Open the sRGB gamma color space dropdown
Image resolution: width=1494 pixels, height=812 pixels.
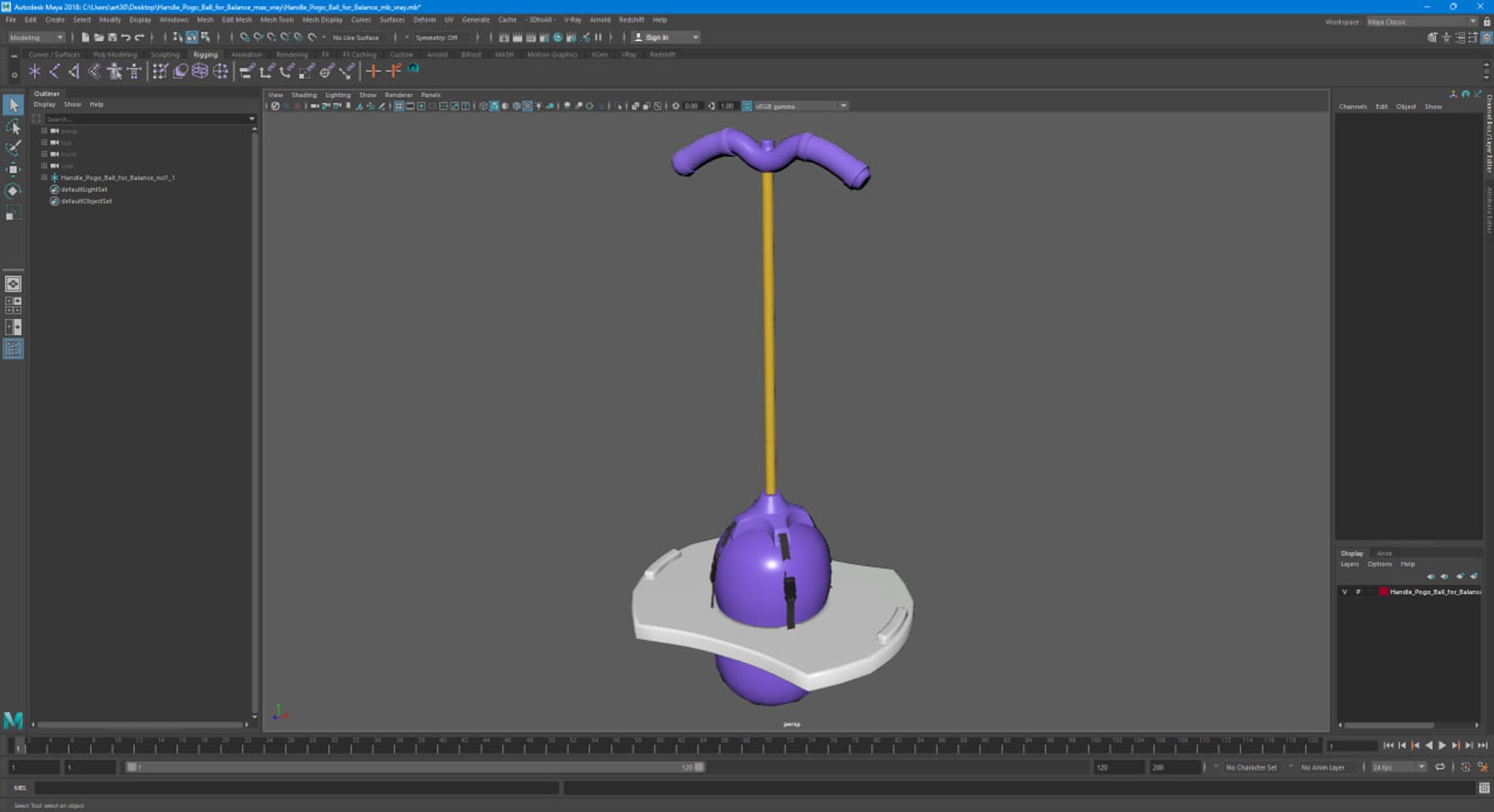tap(800, 107)
